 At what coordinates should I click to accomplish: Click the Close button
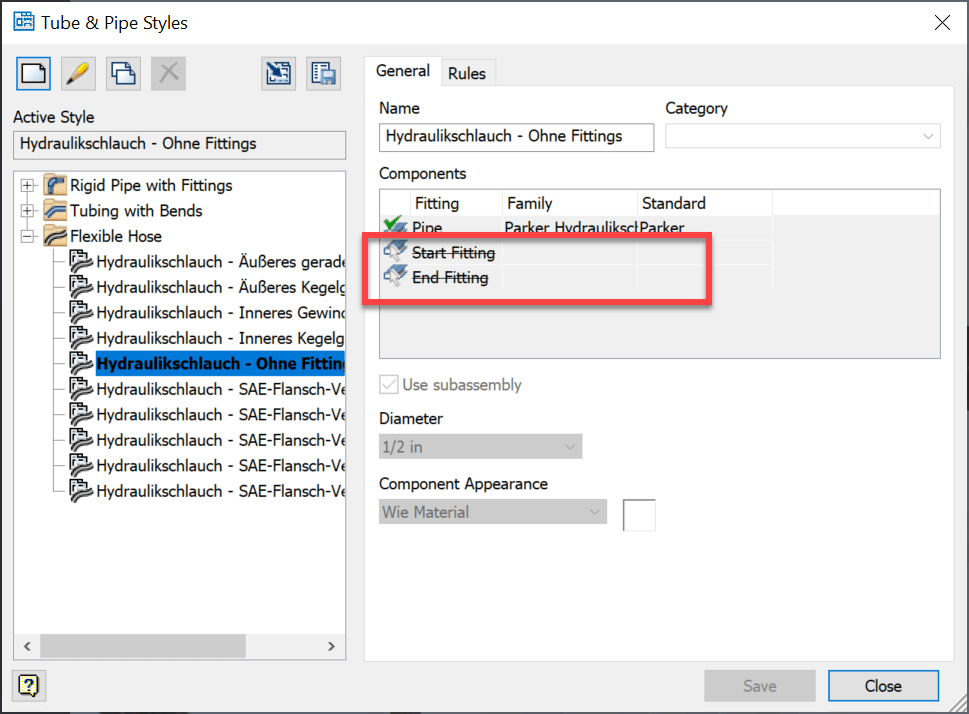click(883, 686)
